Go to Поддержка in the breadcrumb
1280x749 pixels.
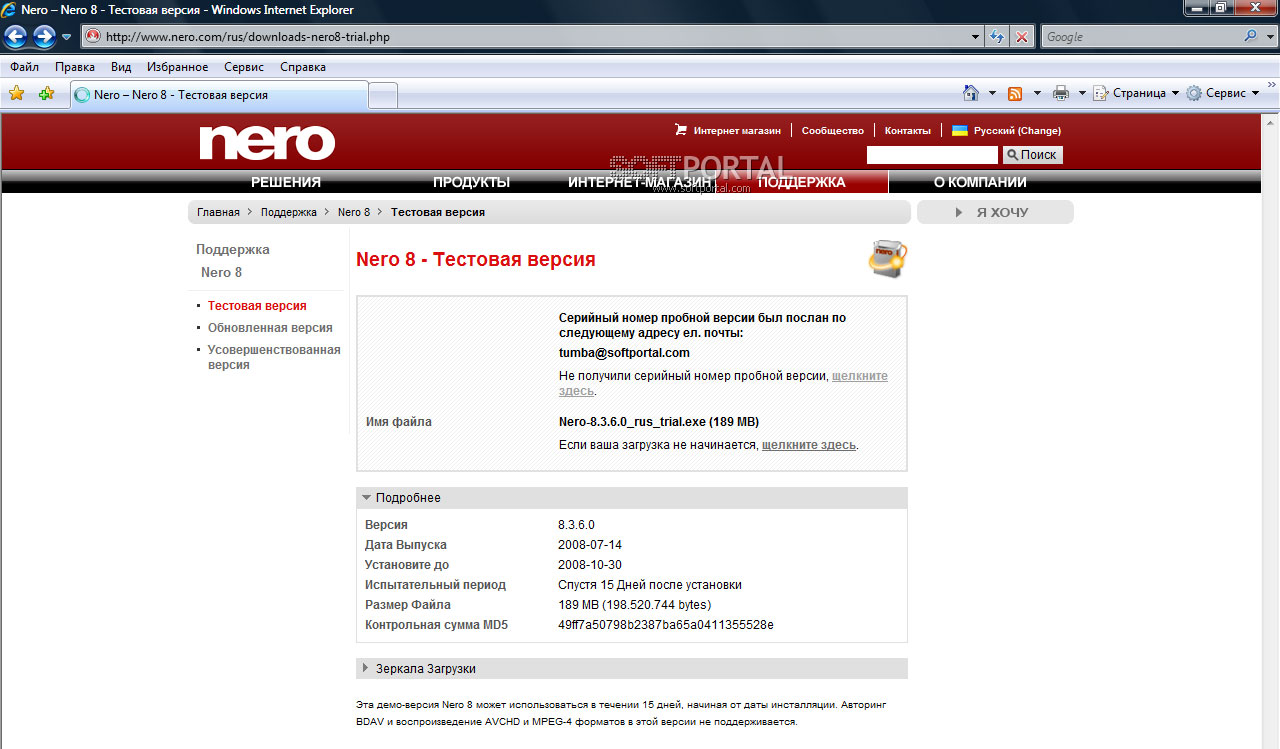click(289, 212)
